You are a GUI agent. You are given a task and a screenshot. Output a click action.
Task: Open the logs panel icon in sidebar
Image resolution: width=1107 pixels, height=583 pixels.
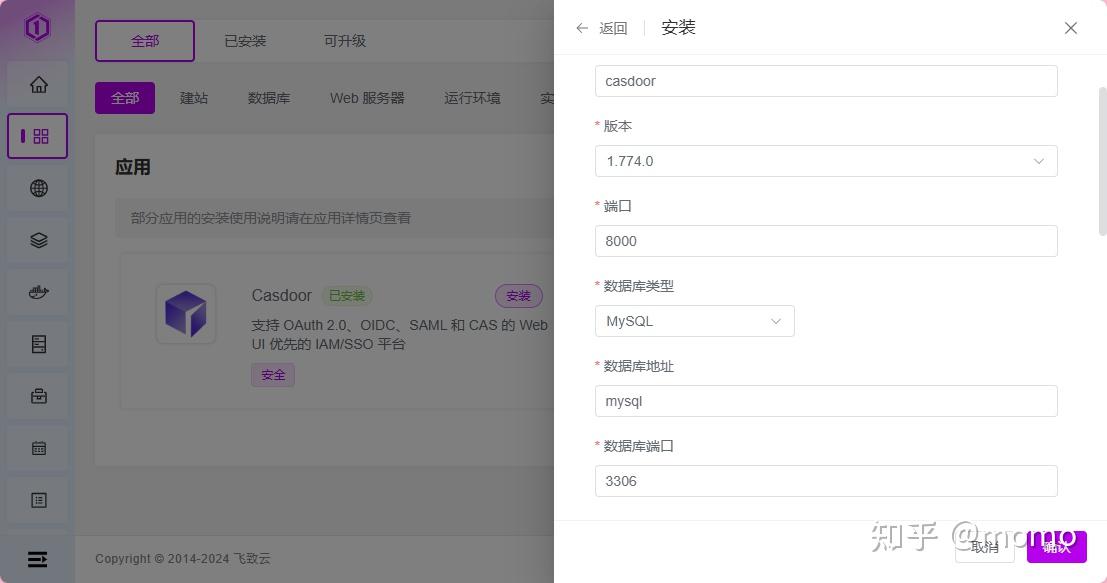point(37,499)
